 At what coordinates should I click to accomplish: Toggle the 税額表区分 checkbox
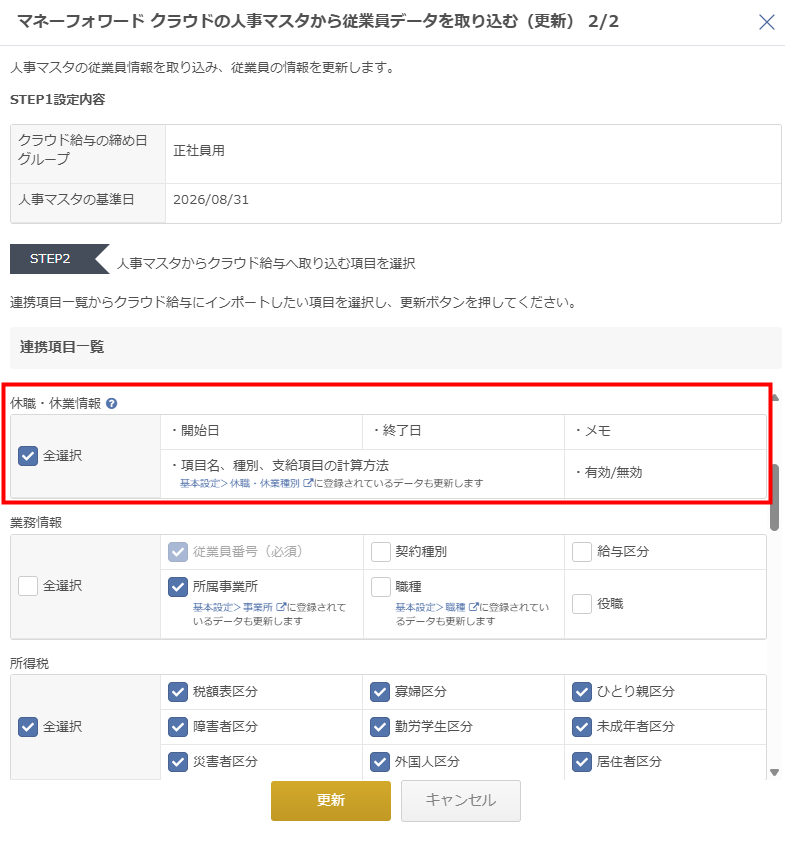coord(178,692)
